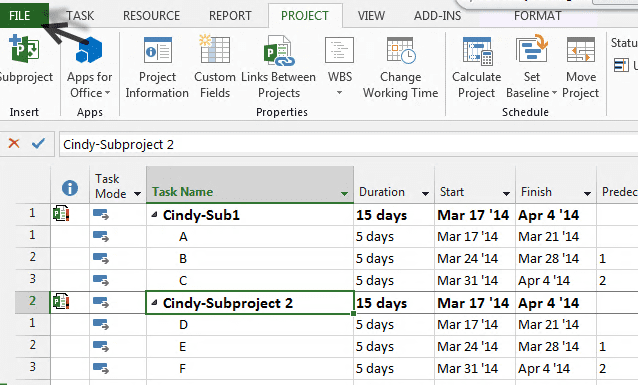Screen dimensions: 638x385
Task: Select the Task Name cell E
Action: (250, 346)
